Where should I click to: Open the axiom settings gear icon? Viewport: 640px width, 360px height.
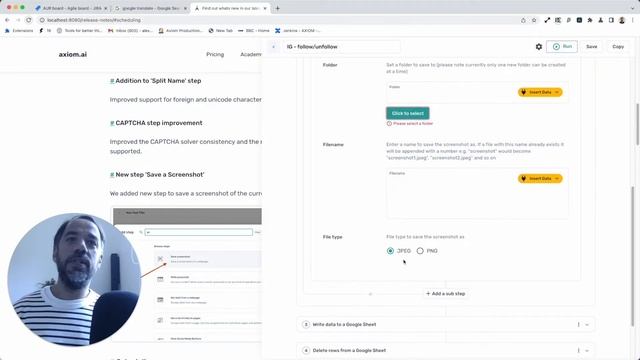click(539, 47)
